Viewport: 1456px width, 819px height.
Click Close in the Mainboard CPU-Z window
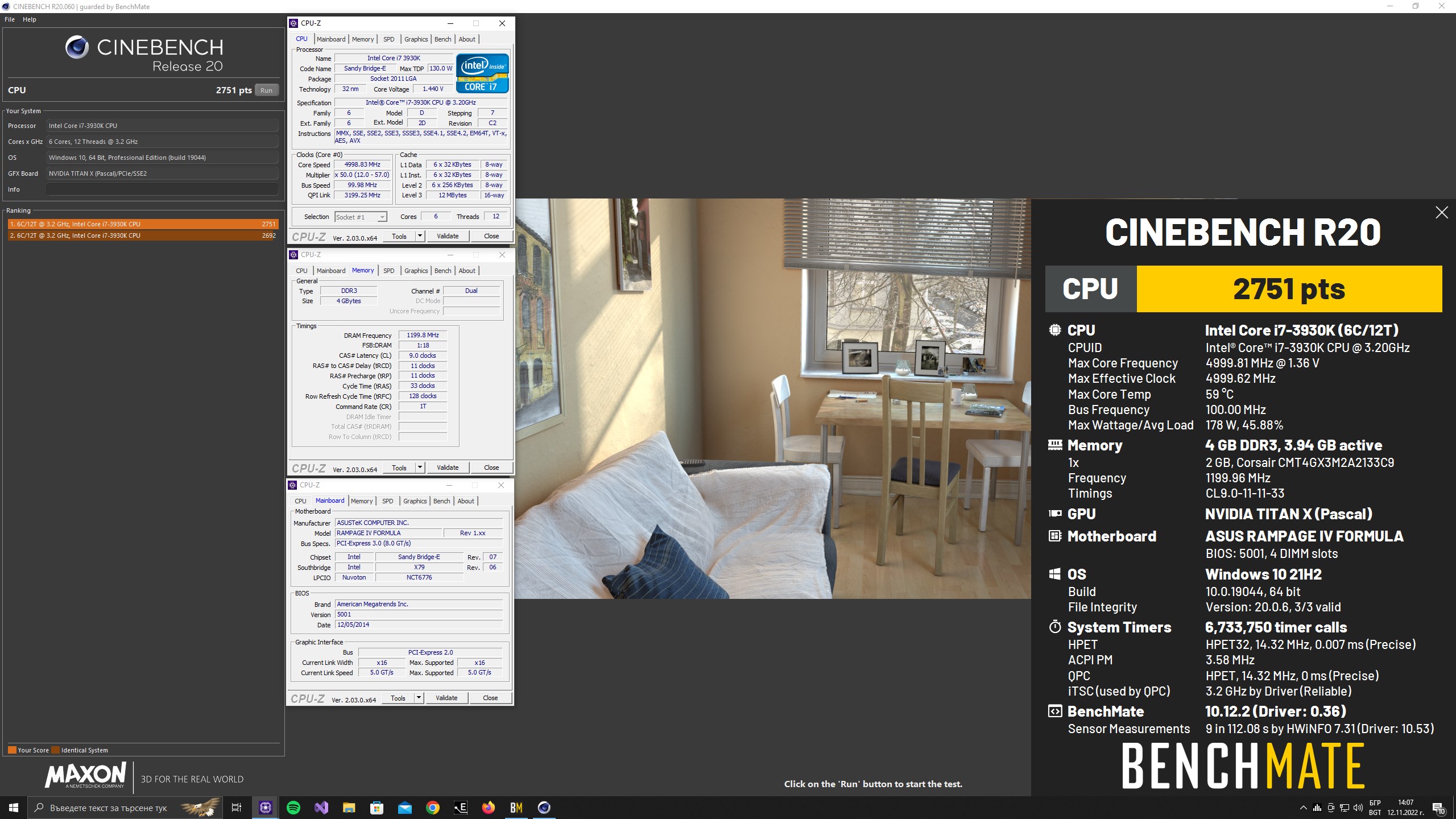(x=490, y=698)
